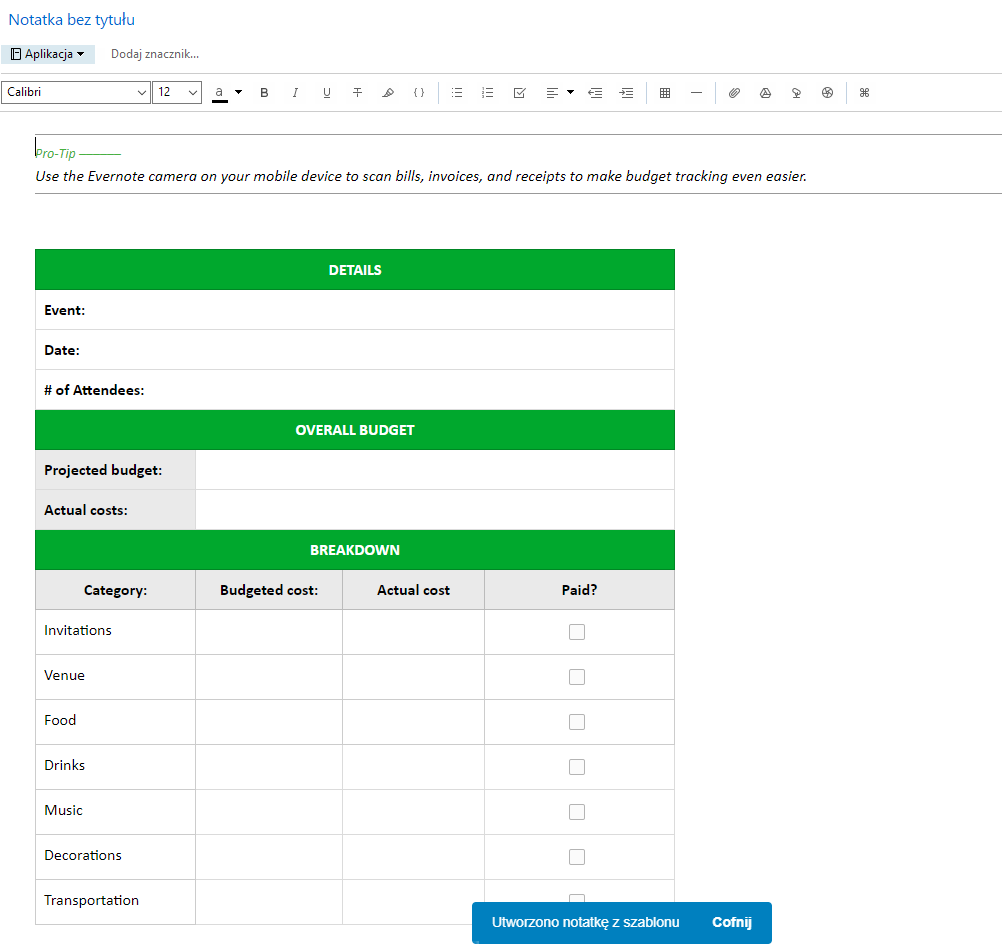The height and width of the screenshot is (949, 1002).
Task: Click the Budgeted cost column header
Action: coord(269,590)
